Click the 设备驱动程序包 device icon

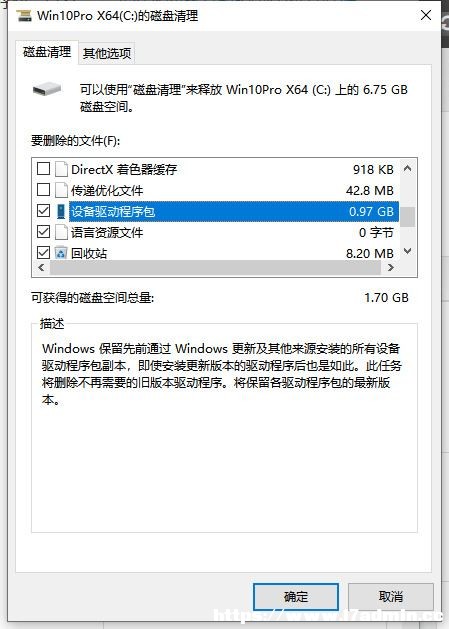point(61,211)
